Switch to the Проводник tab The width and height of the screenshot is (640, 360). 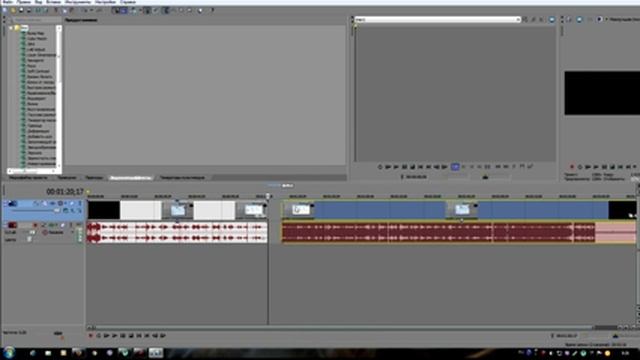[67, 178]
